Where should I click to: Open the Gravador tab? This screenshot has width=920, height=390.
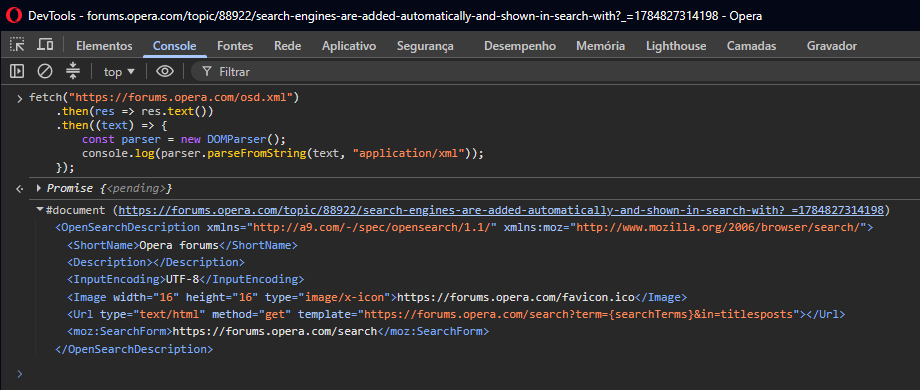point(831,46)
